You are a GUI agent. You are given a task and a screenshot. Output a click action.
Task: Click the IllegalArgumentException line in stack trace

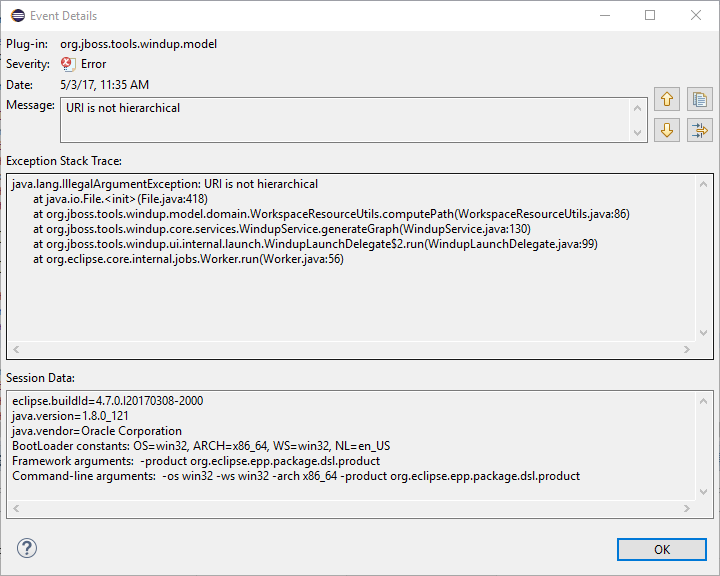[165, 184]
